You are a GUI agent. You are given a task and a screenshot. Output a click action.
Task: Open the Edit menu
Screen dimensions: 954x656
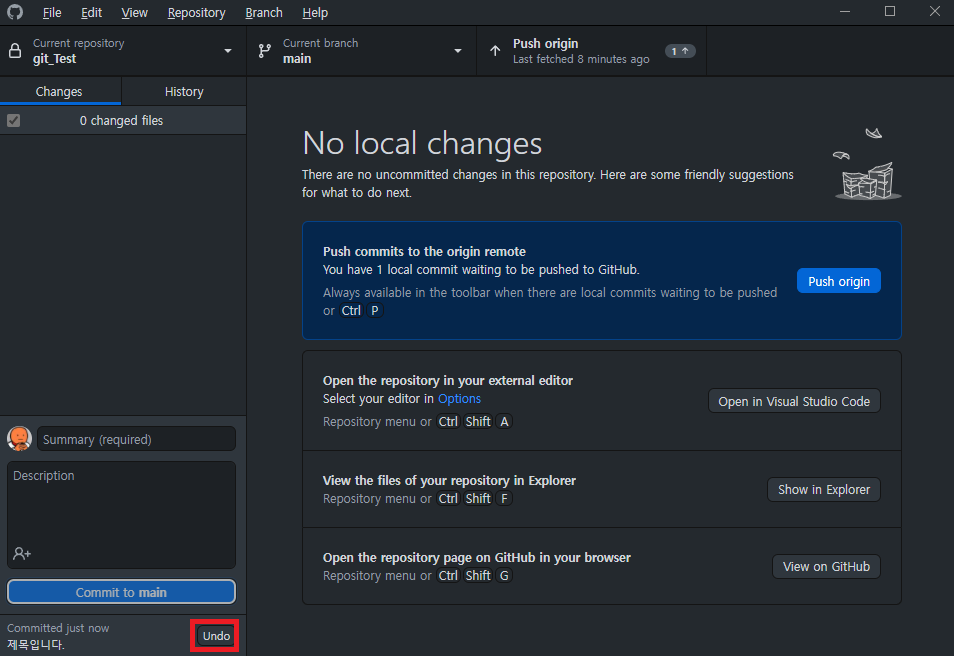click(x=91, y=12)
